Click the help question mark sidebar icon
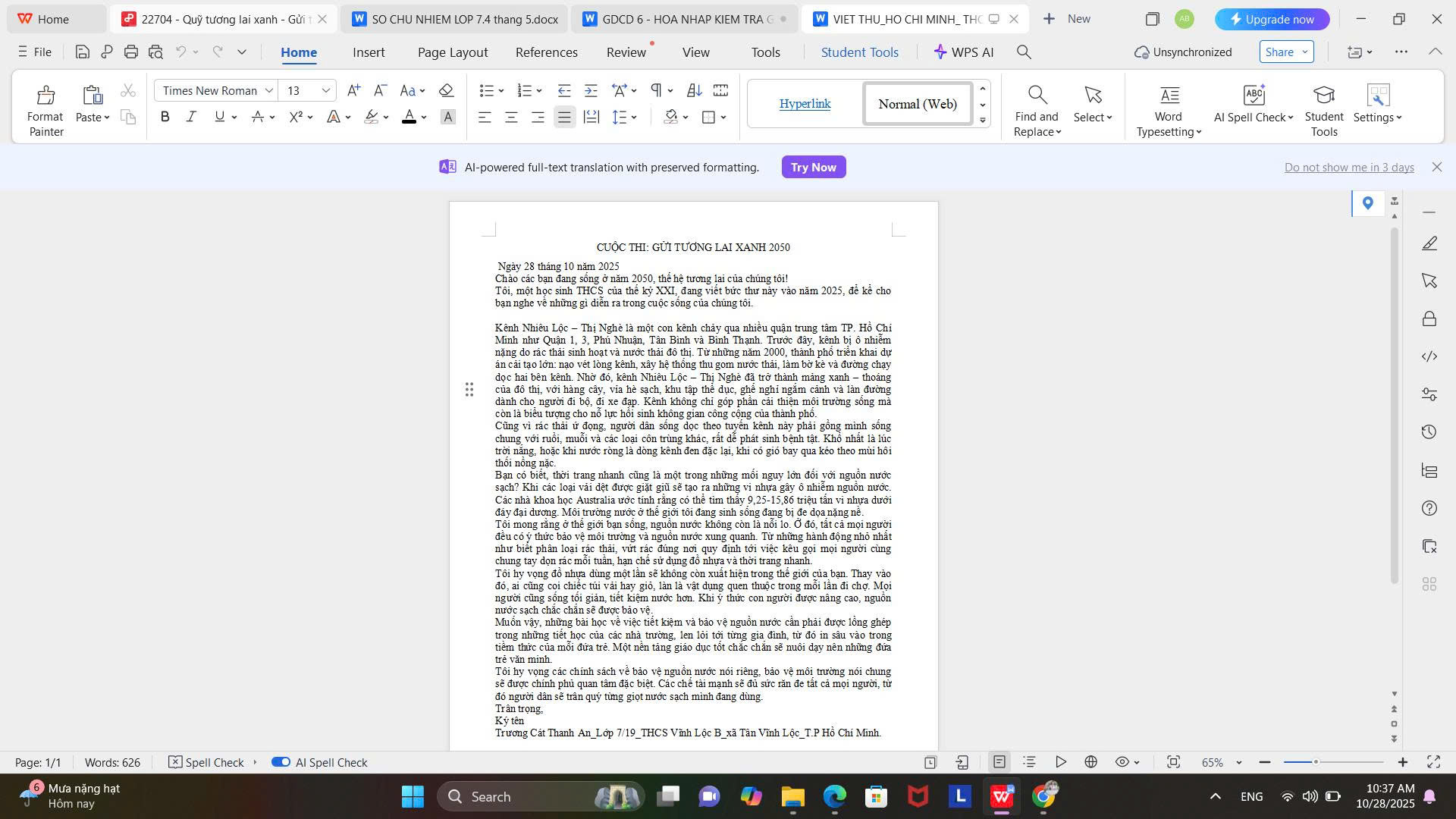The height and width of the screenshot is (819, 1456). (x=1429, y=508)
